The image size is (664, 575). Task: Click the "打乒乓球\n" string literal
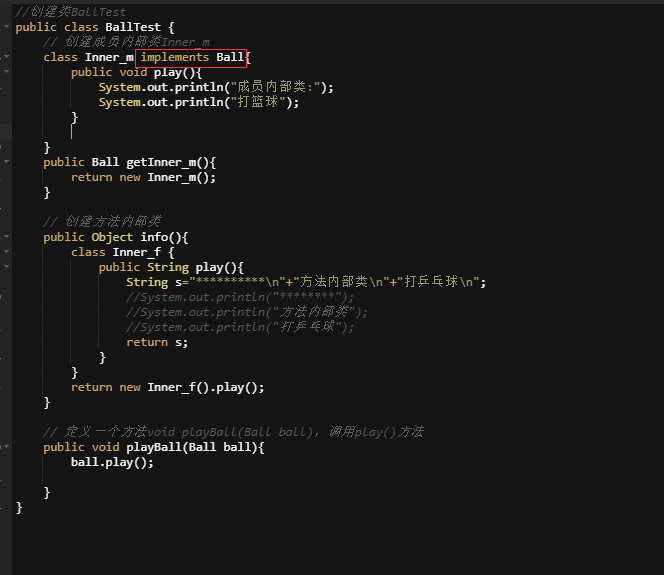pos(439,282)
